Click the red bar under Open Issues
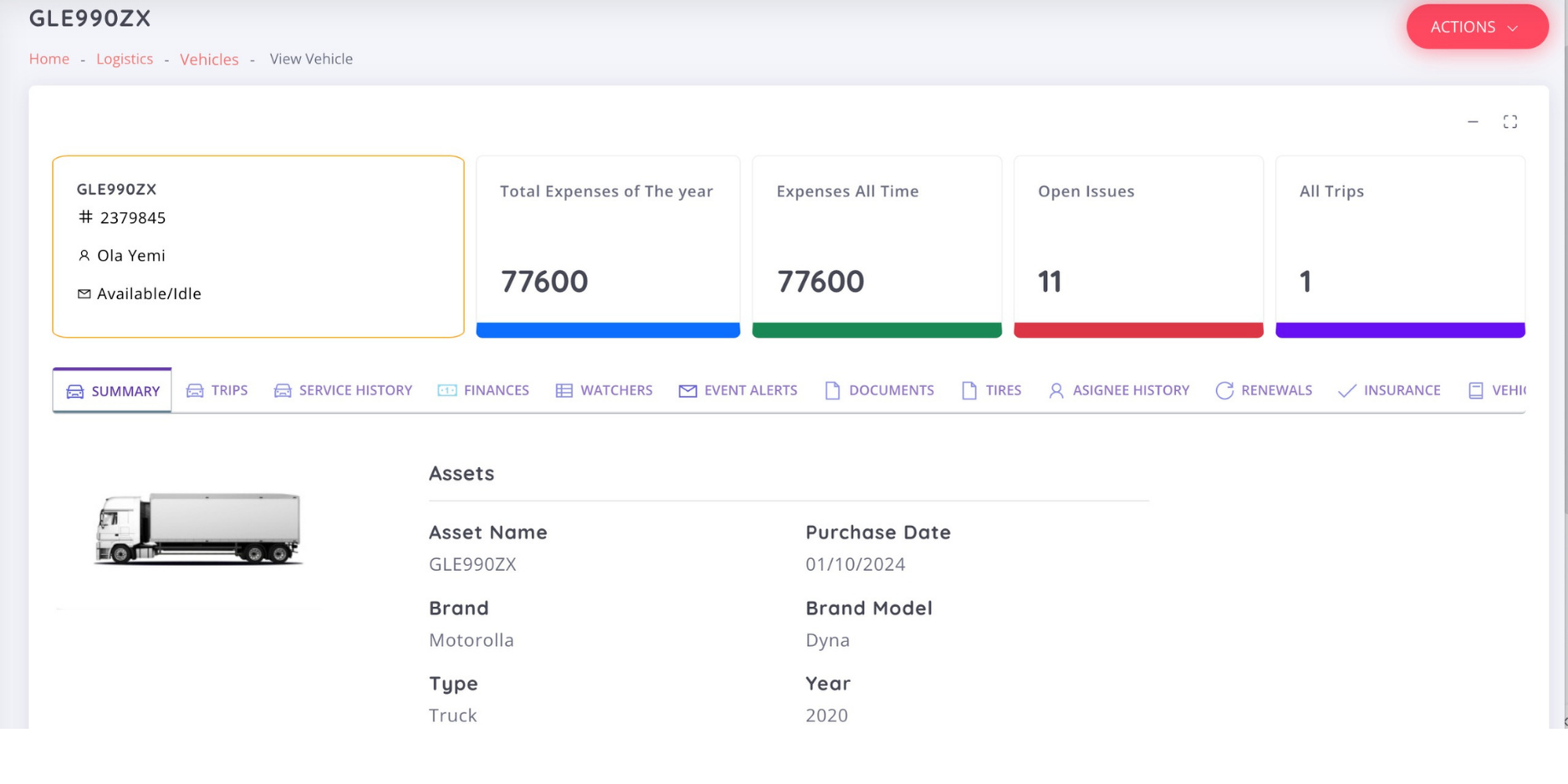The height and width of the screenshot is (784, 1568). (1138, 330)
